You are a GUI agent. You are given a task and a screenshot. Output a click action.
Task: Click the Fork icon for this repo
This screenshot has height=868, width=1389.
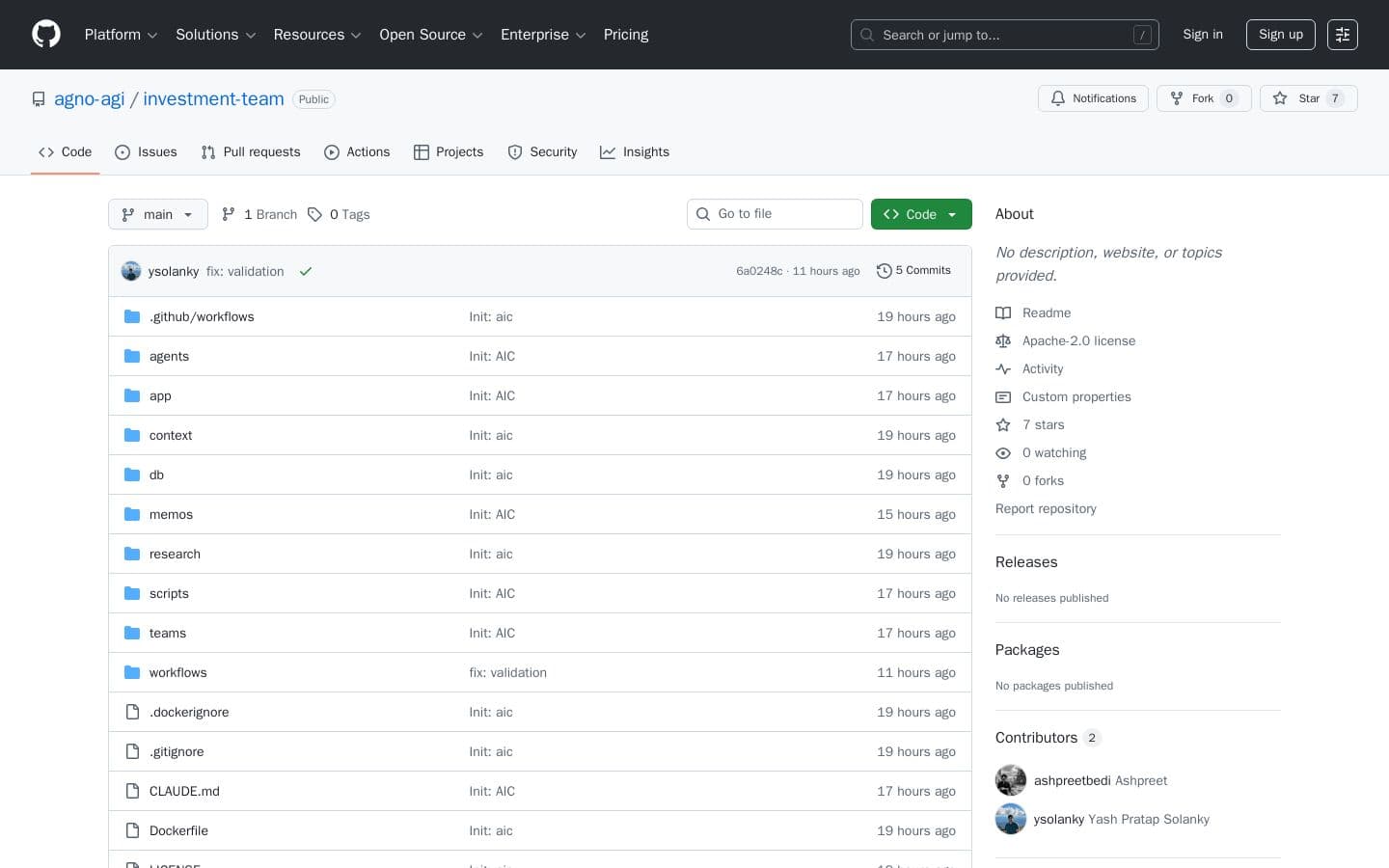tap(1177, 98)
